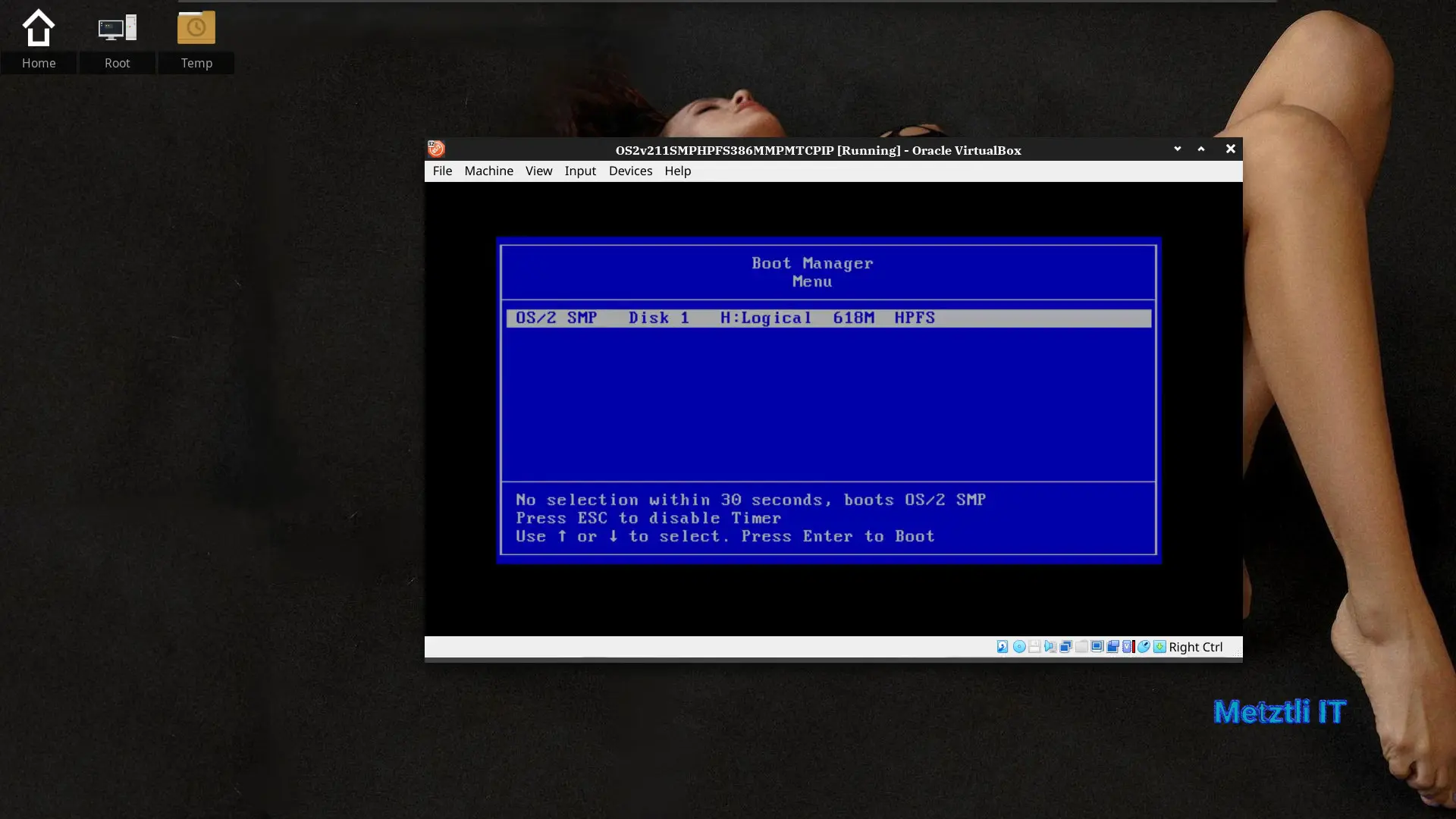Click the mouse integration status icon
1456x819 pixels.
[1144, 647]
